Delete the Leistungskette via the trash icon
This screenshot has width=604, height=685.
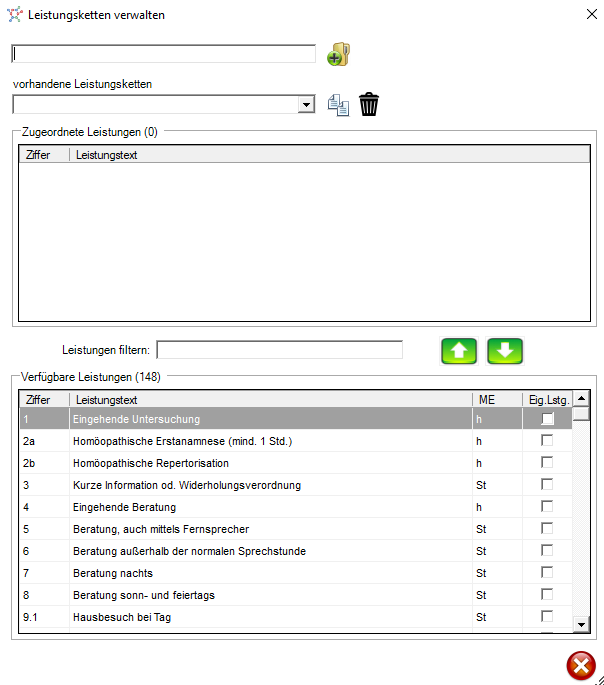[369, 104]
